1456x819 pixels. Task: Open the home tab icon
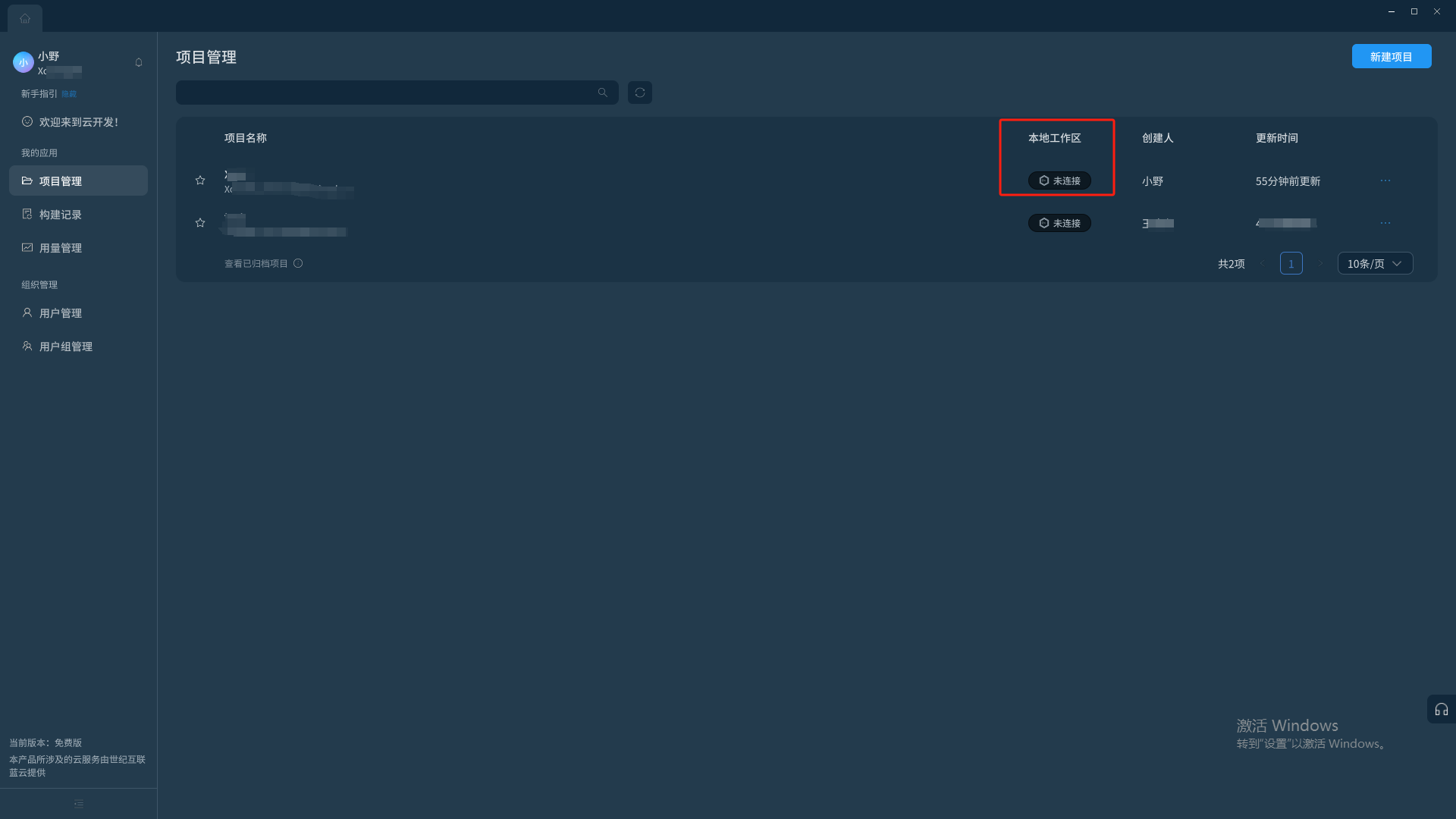(25, 18)
